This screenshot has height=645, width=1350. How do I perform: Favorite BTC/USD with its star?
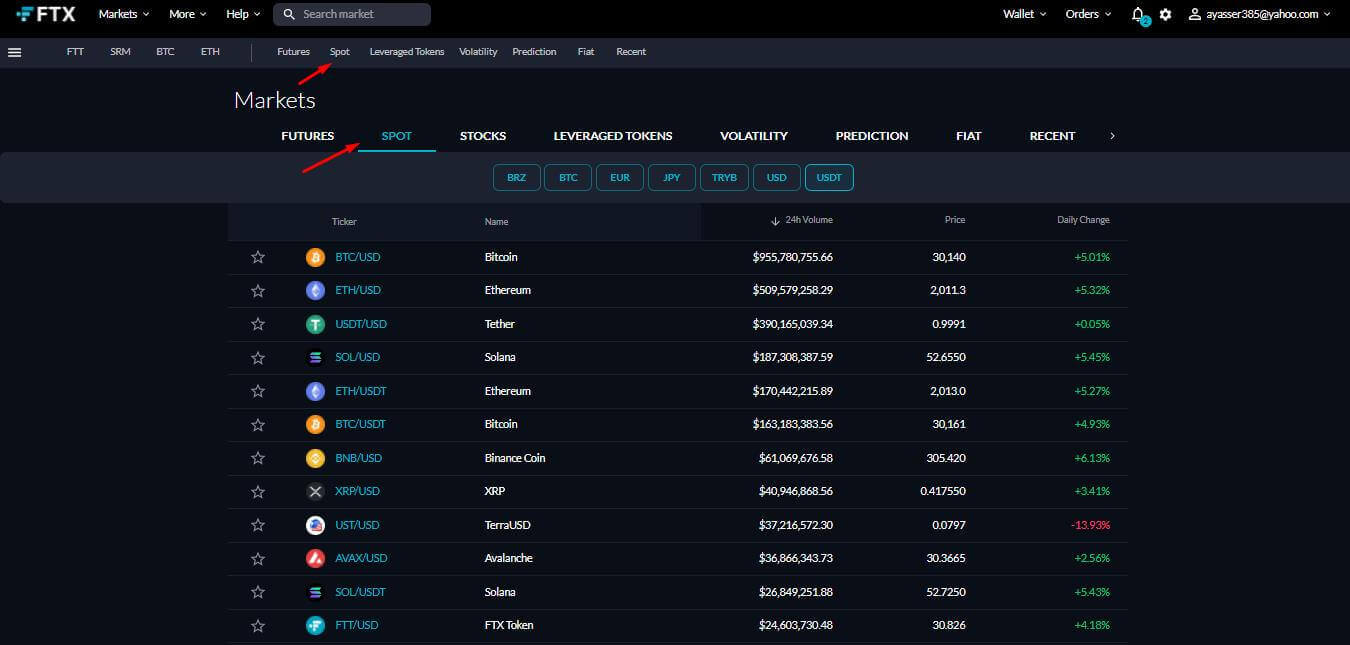[258, 257]
